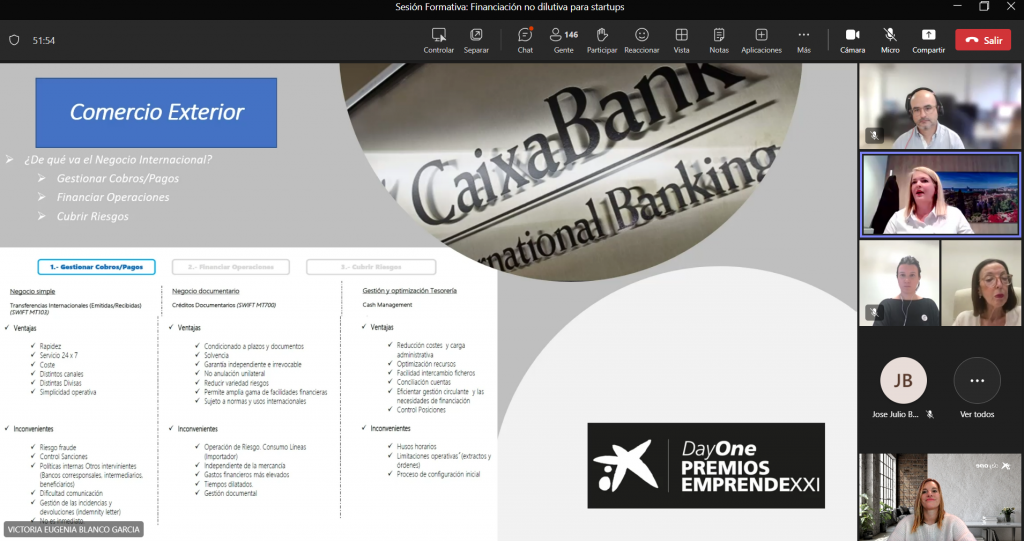This screenshot has width=1024, height=541.
Task: Click the 'Solvencia' list item
Action: tap(216, 355)
